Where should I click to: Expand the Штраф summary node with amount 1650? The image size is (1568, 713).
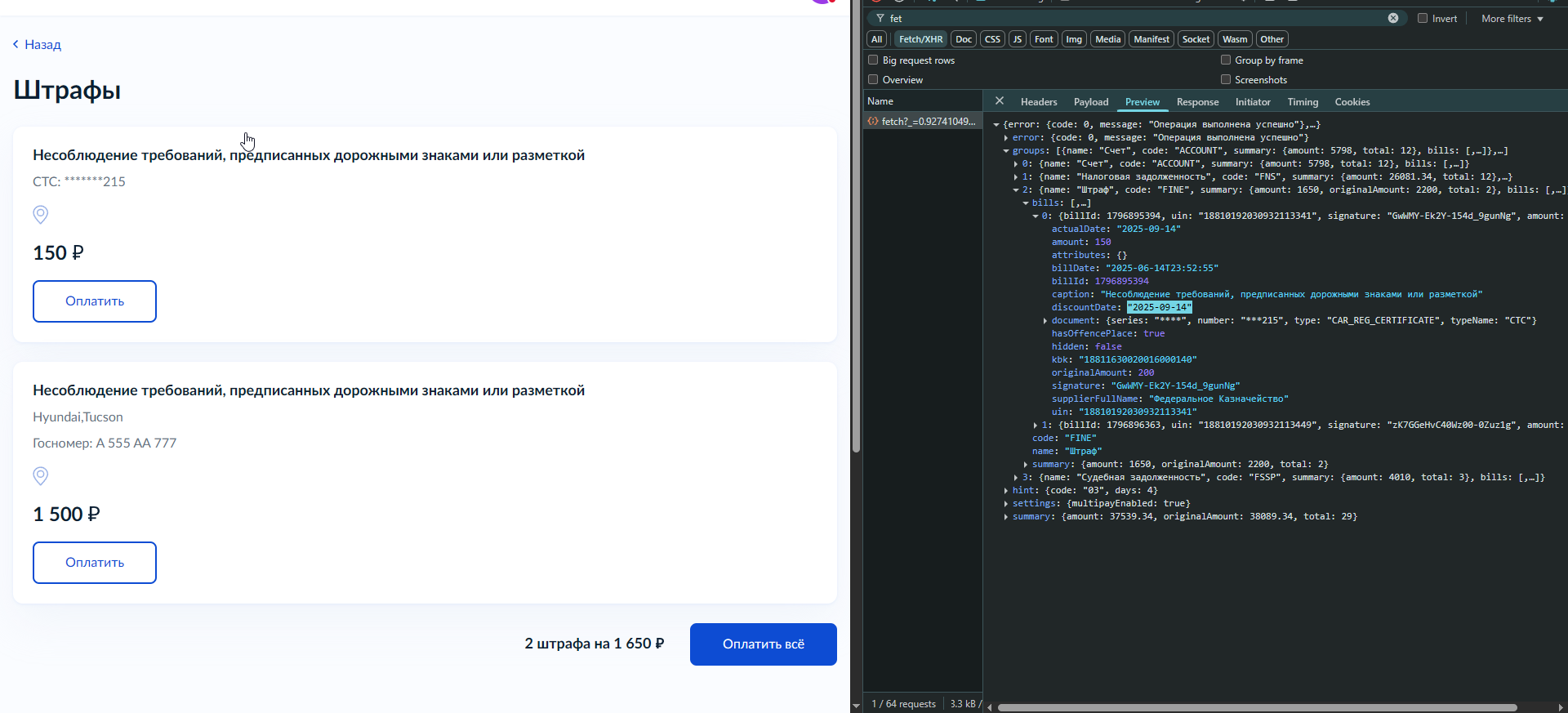coord(1026,465)
